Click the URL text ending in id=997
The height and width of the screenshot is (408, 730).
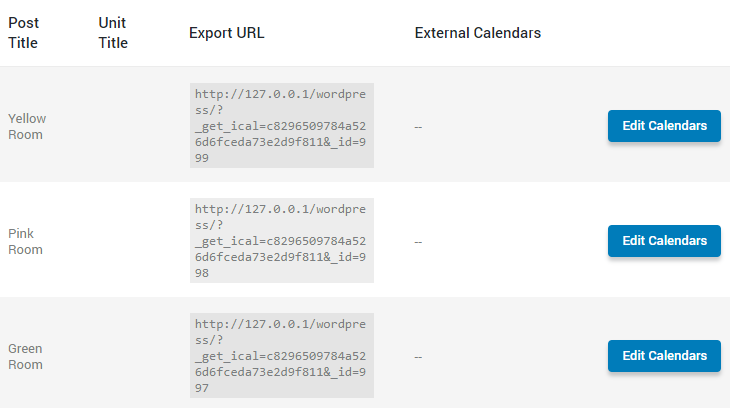(280, 356)
